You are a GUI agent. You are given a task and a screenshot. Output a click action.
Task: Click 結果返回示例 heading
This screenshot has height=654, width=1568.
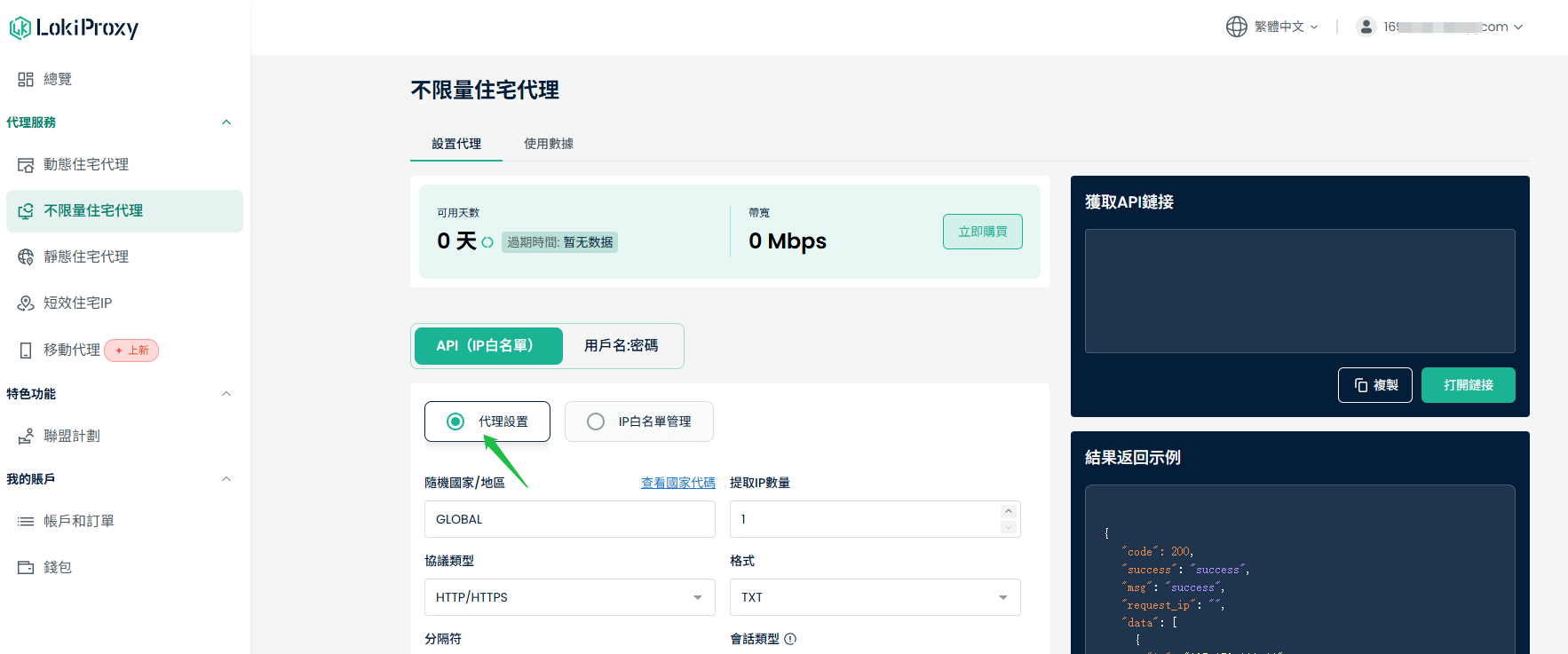pyautogui.click(x=1133, y=458)
